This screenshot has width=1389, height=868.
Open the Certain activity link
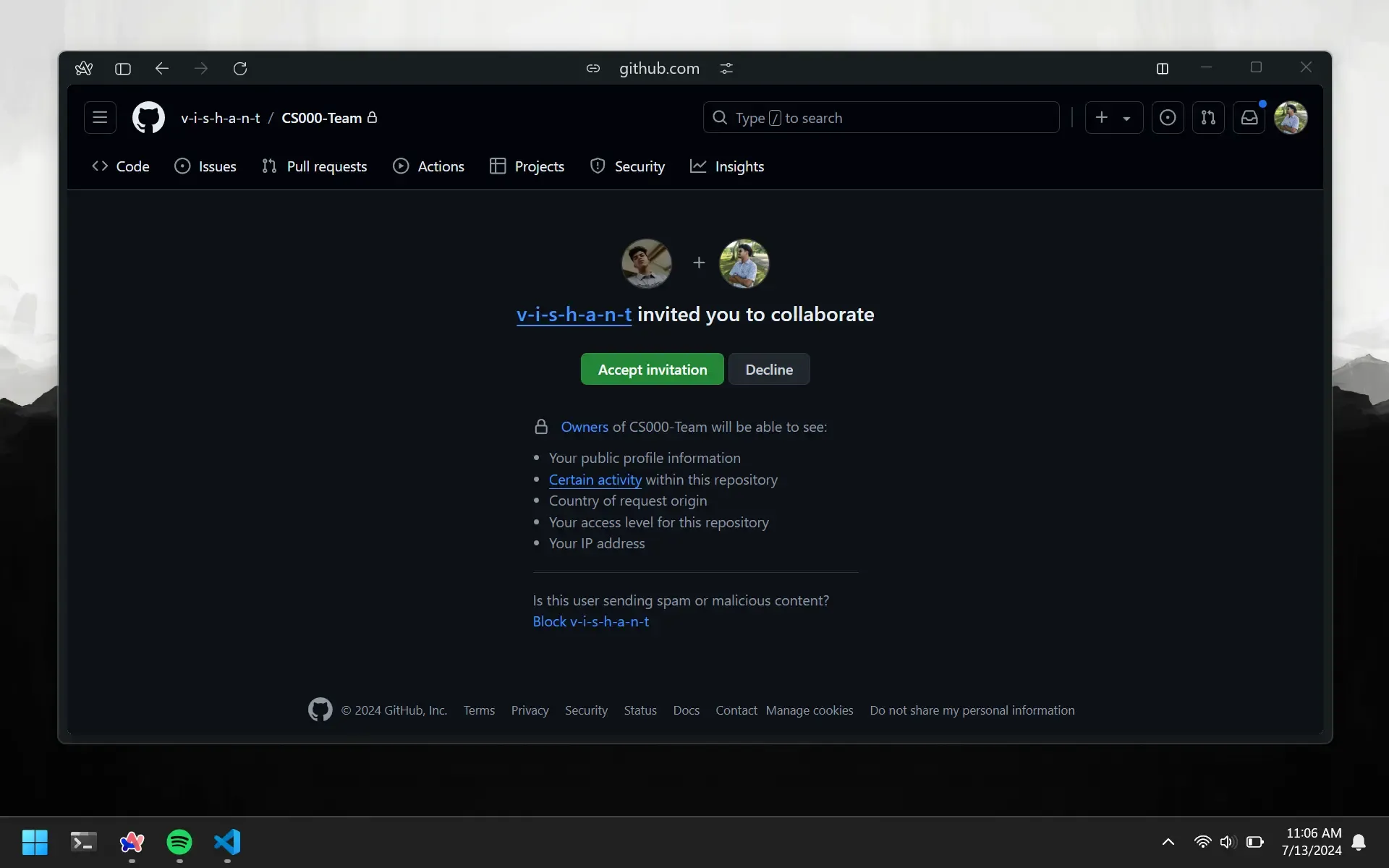coord(595,480)
